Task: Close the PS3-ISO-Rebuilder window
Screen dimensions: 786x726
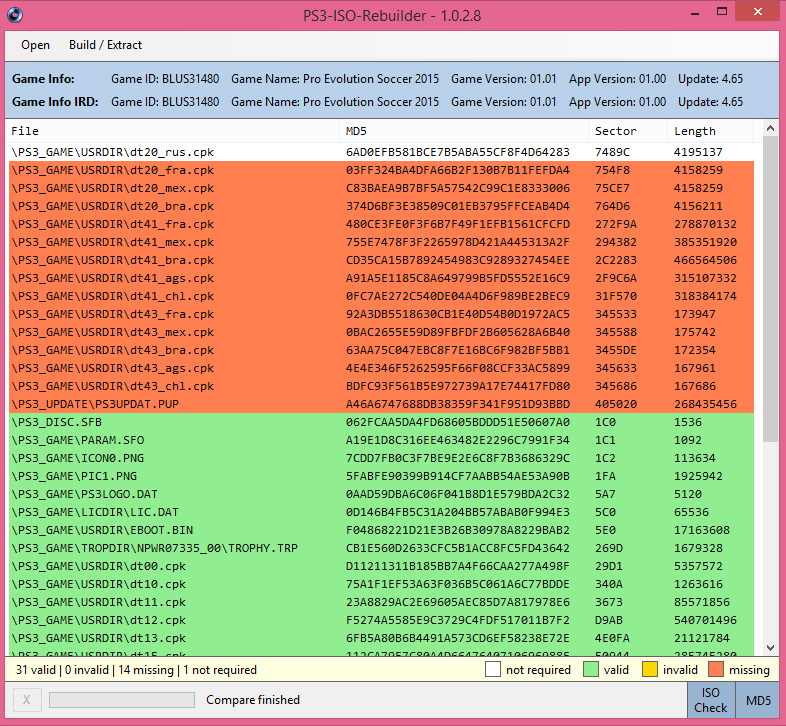Action: pos(757,11)
